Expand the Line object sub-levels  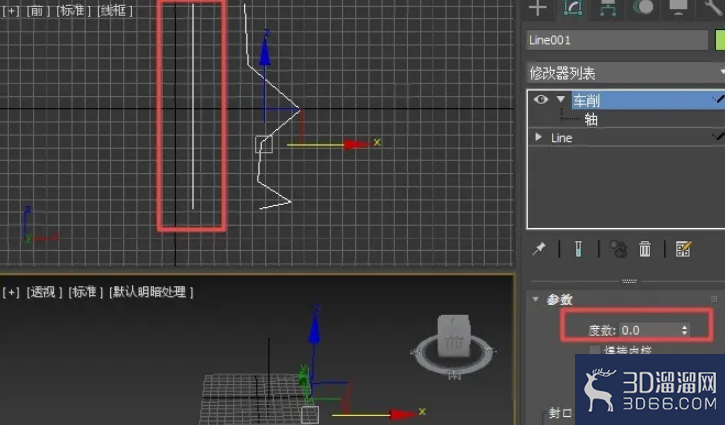538,137
